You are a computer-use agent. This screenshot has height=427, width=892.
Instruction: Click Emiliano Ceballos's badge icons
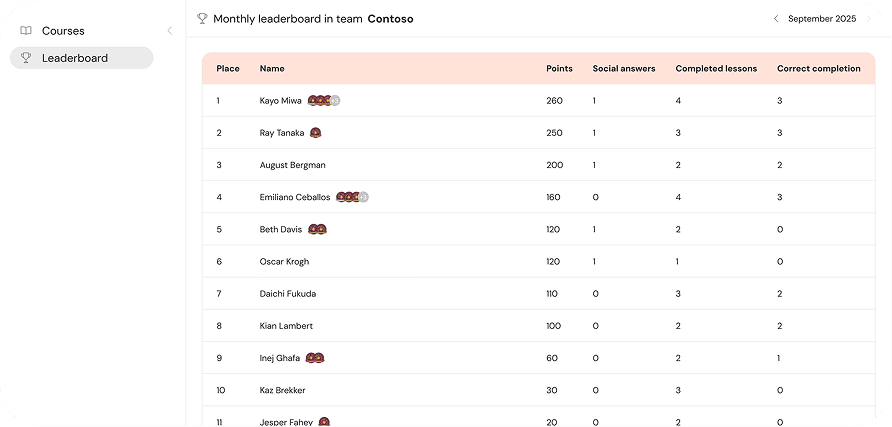coord(353,197)
